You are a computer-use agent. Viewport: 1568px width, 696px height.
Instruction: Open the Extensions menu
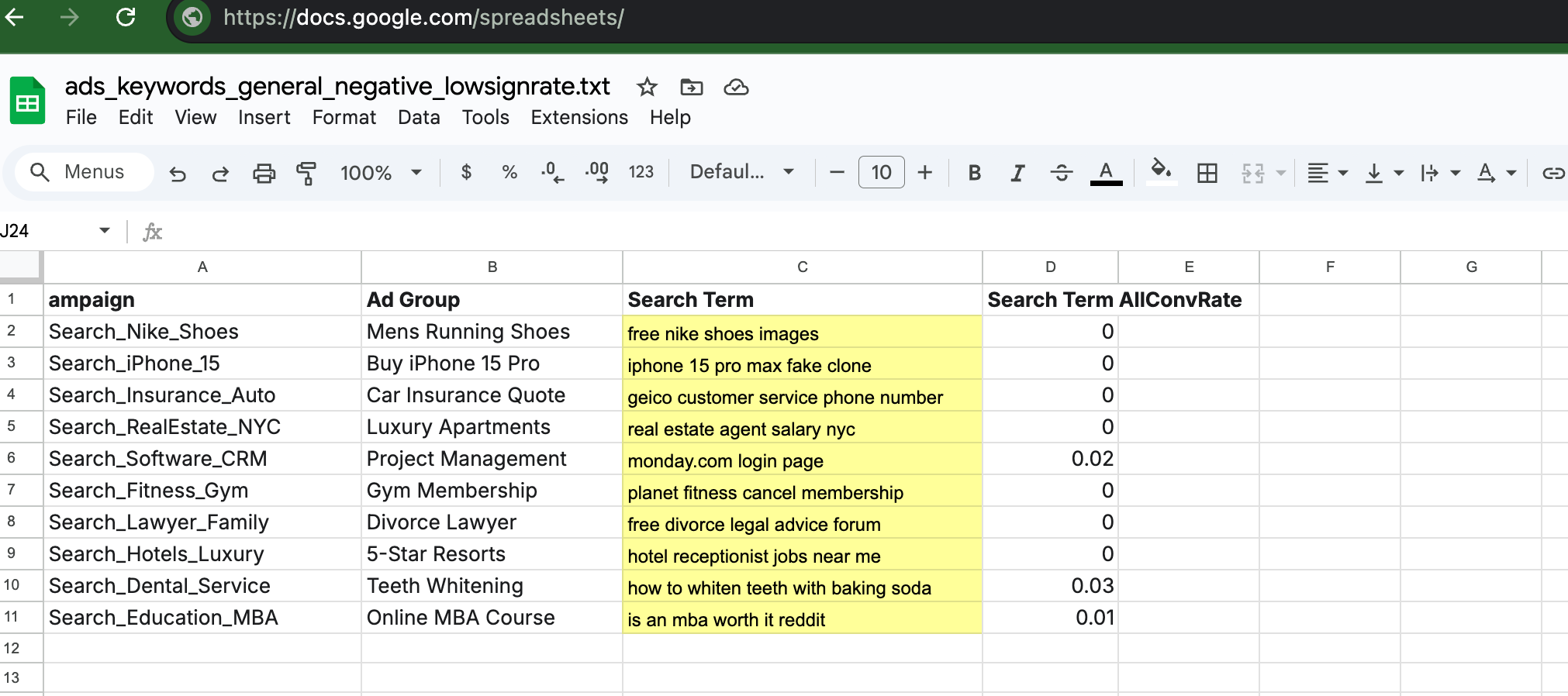pos(579,117)
